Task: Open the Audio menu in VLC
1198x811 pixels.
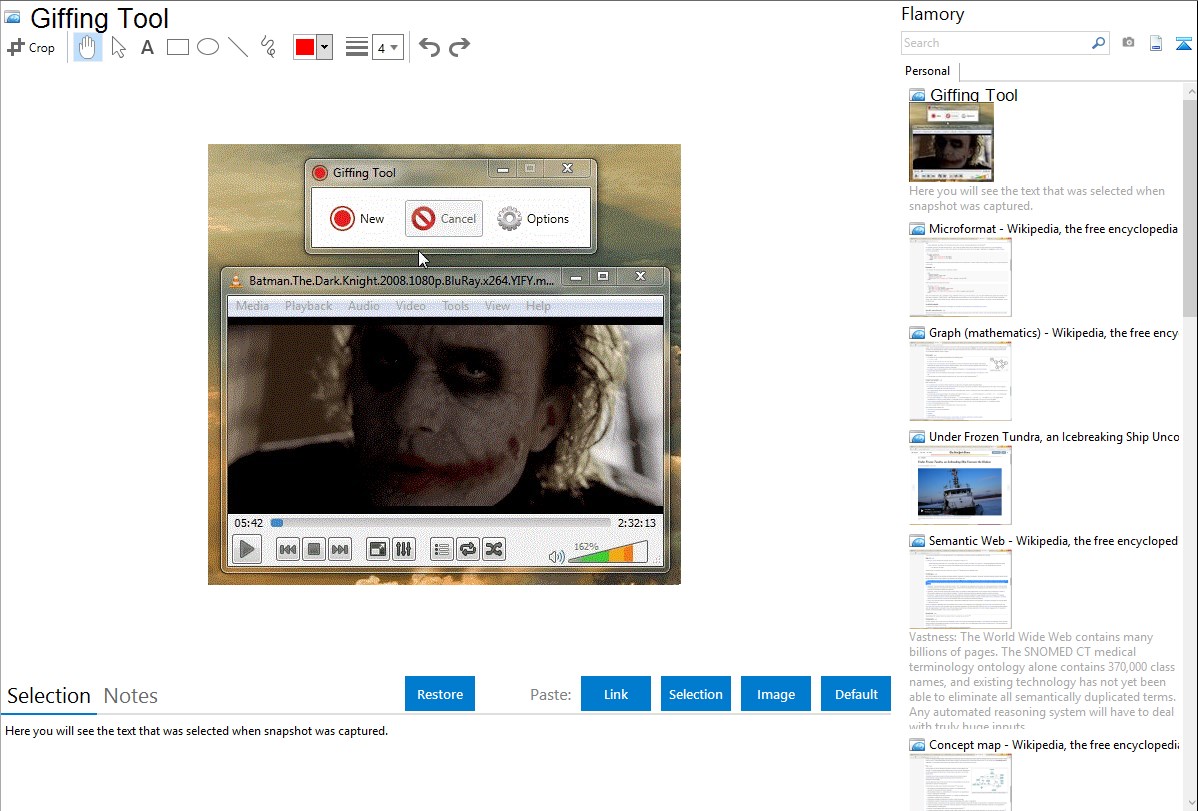Action: pyautogui.click(x=364, y=306)
